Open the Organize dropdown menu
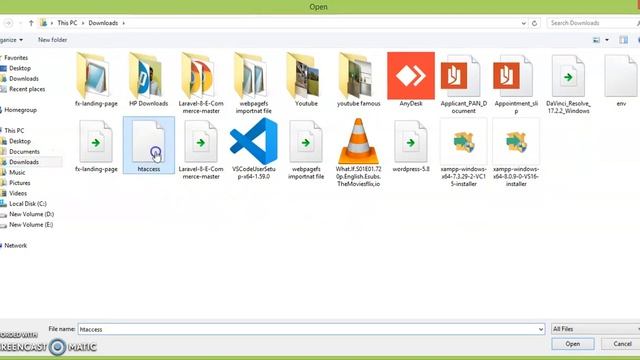The image size is (640, 360). 11,40
